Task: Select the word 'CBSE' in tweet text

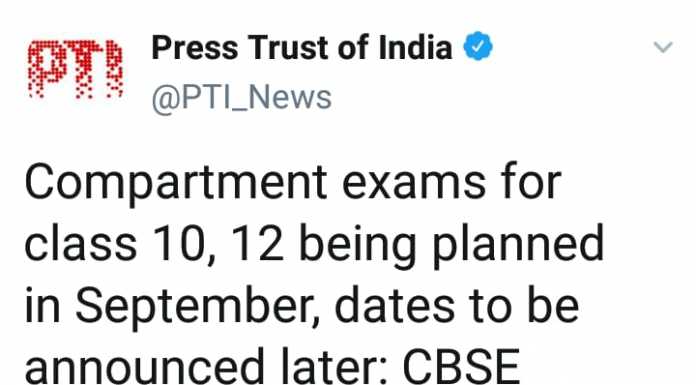Action: (461, 368)
